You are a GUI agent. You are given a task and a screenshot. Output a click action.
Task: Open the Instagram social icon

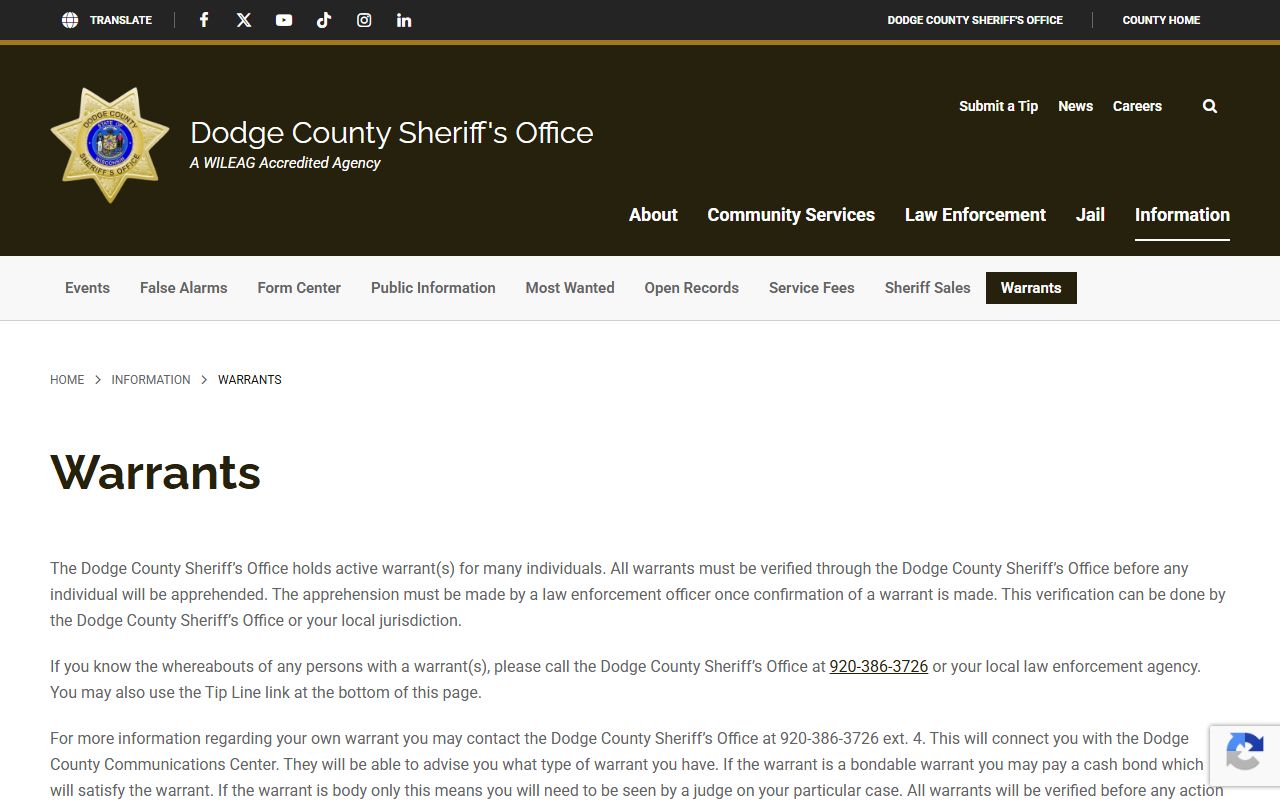click(364, 20)
